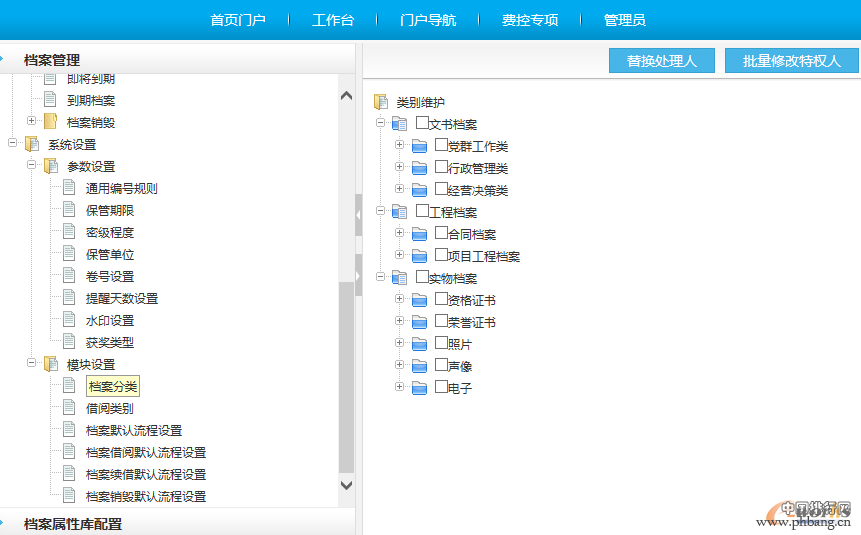Screen dimensions: 861x535
Task: Check the 党群工作类 checkbox
Action: (x=441, y=144)
